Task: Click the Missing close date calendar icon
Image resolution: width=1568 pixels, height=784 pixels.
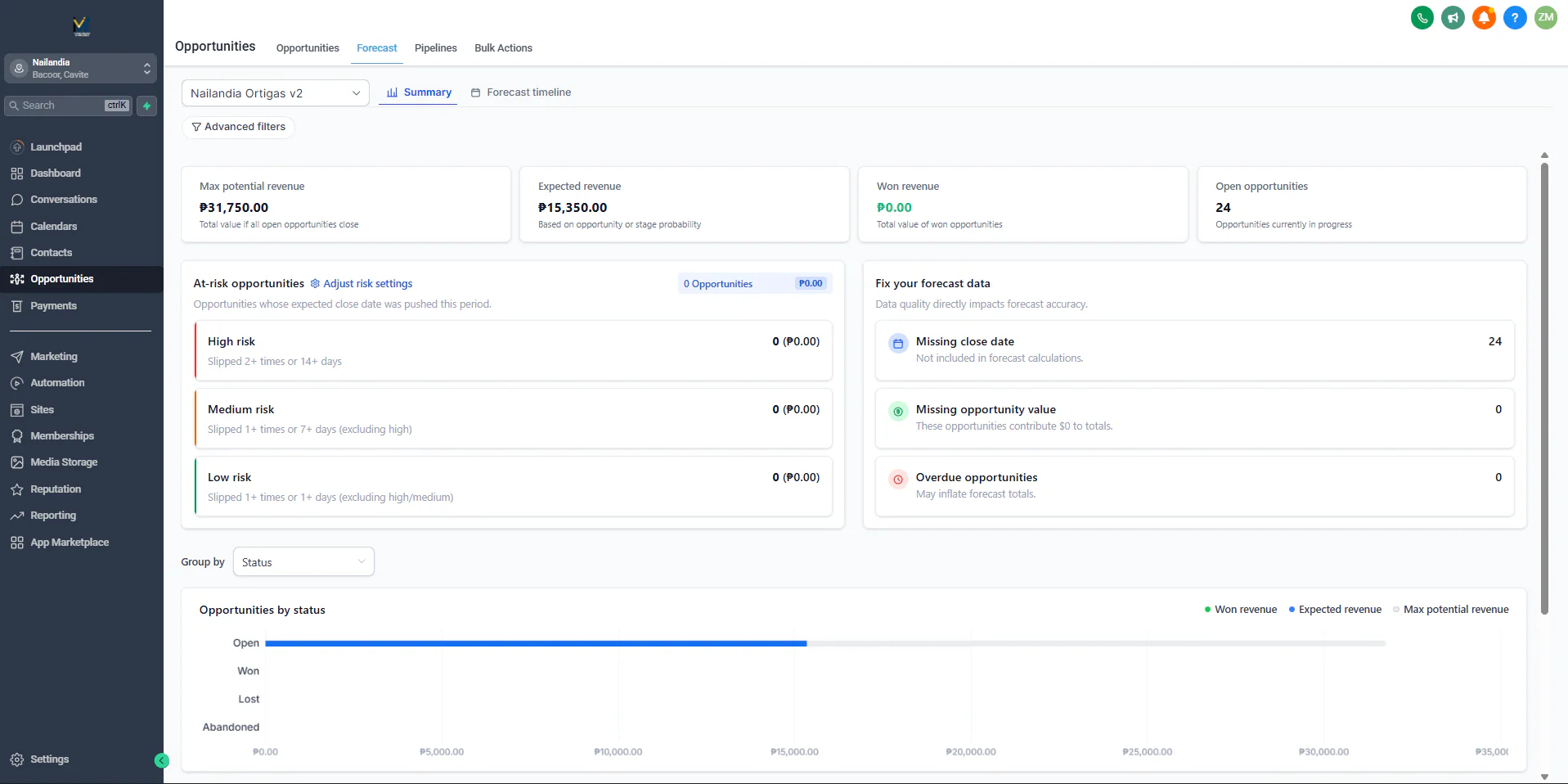Action: (x=898, y=344)
